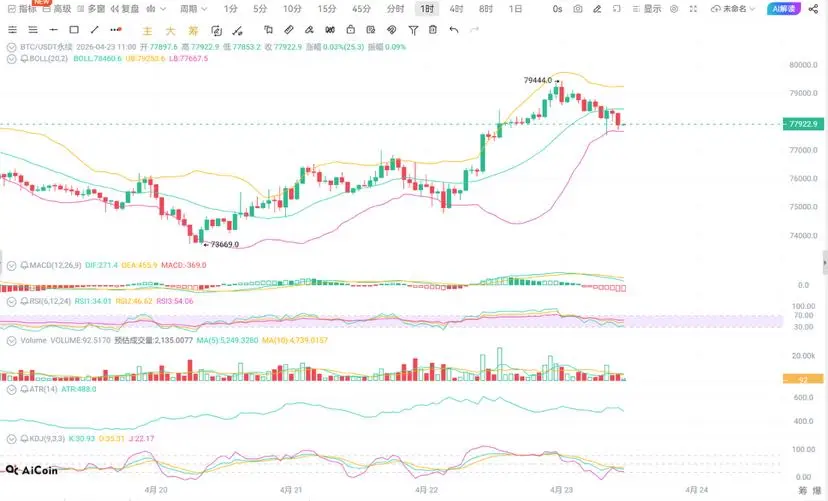This screenshot has height=501, width=828.
Task: Open the 显示 display options
Action: 647,9
